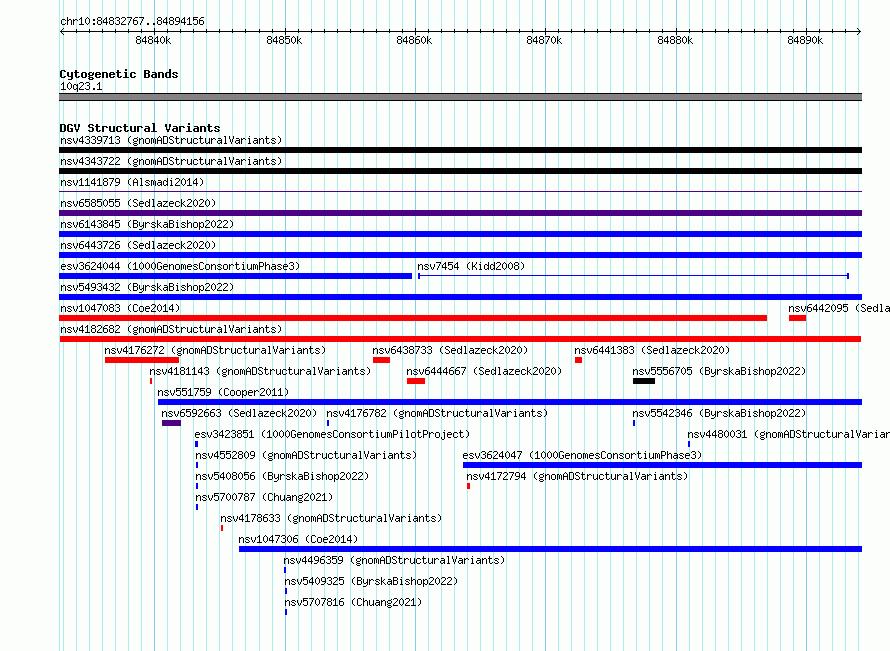The width and height of the screenshot is (890, 651).
Task: Click the black nsv4339713 variant bar
Action: click(x=460, y=150)
